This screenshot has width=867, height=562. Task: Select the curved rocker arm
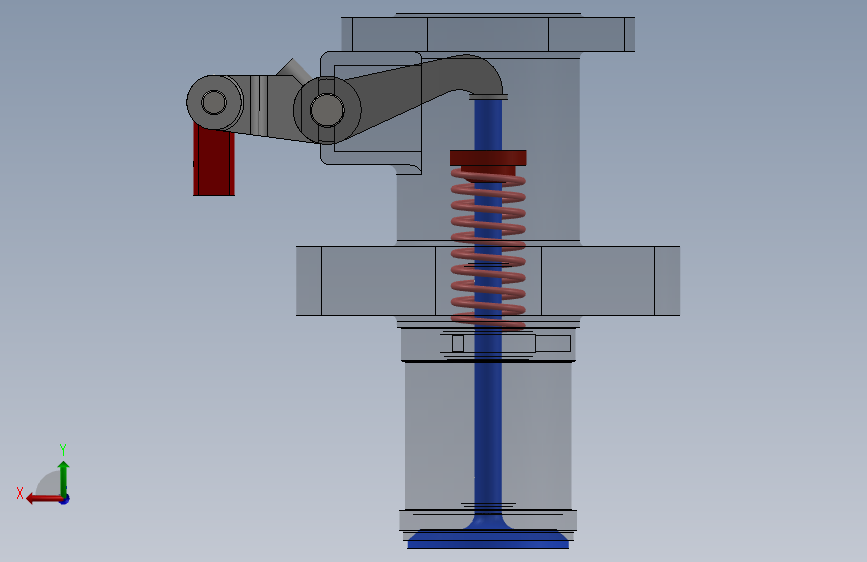pyautogui.click(x=426, y=86)
